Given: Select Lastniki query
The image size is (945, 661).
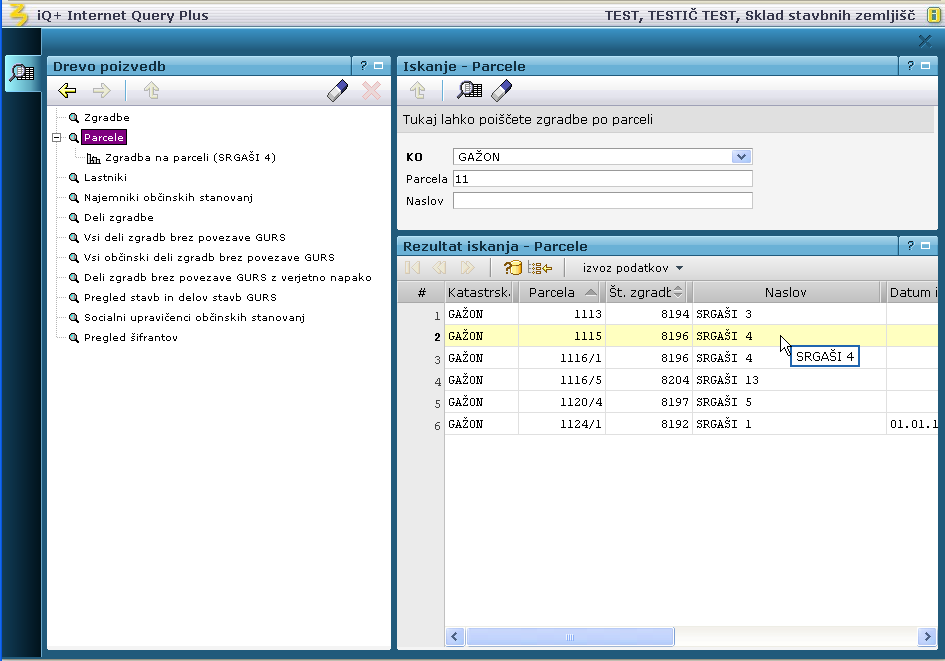Looking at the screenshot, I should (105, 177).
